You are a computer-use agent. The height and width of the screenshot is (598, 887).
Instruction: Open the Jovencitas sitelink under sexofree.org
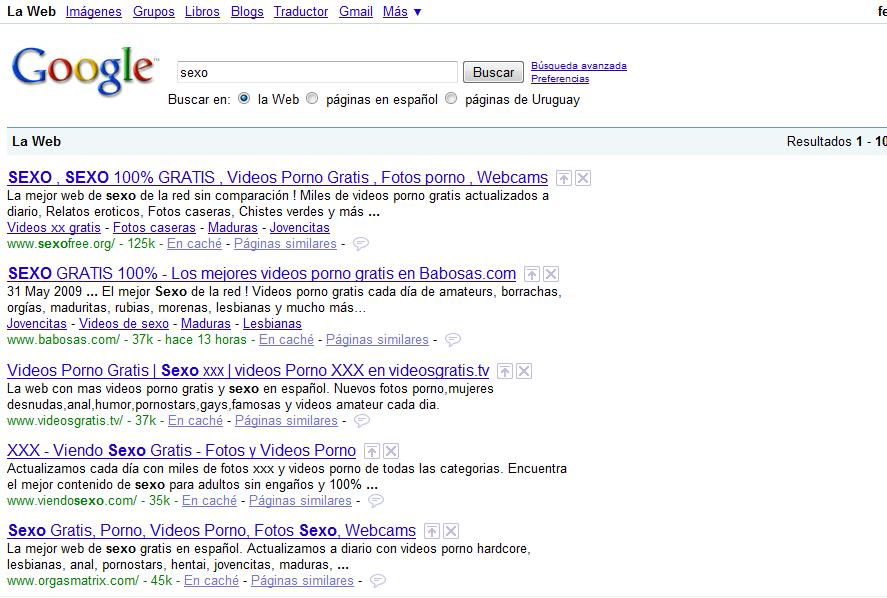coord(300,228)
